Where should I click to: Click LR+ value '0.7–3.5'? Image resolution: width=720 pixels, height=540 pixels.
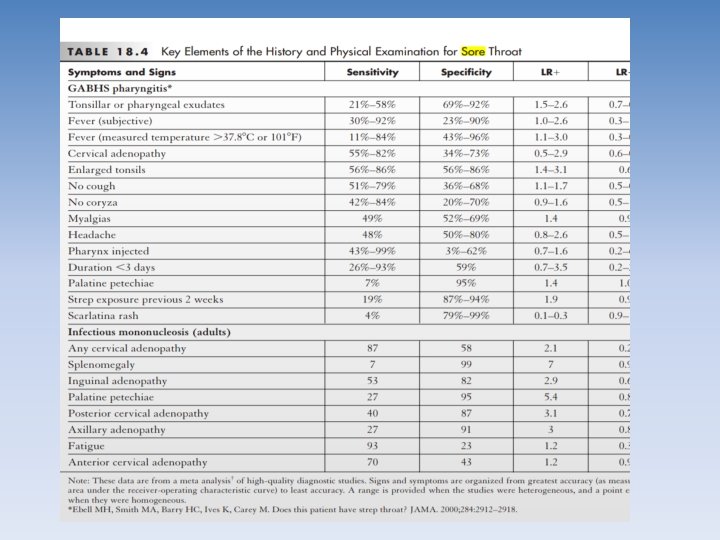click(x=551, y=267)
